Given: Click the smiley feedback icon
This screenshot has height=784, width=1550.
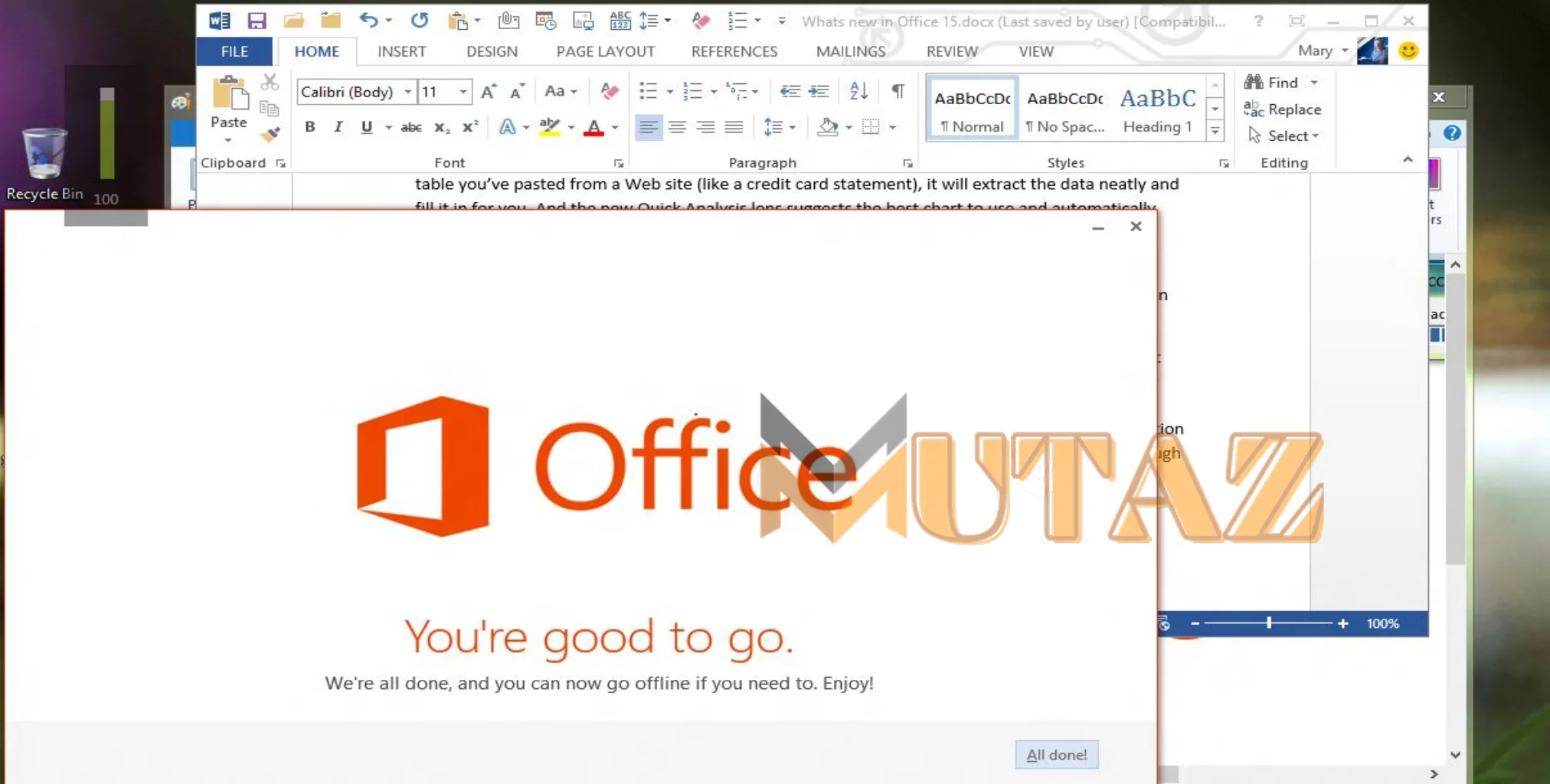Looking at the screenshot, I should coord(1408,51).
